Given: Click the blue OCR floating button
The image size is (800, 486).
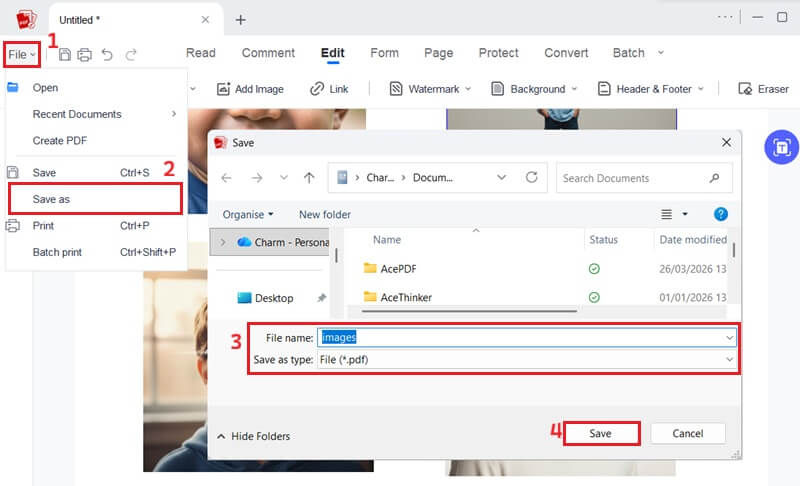Looking at the screenshot, I should click(781, 147).
